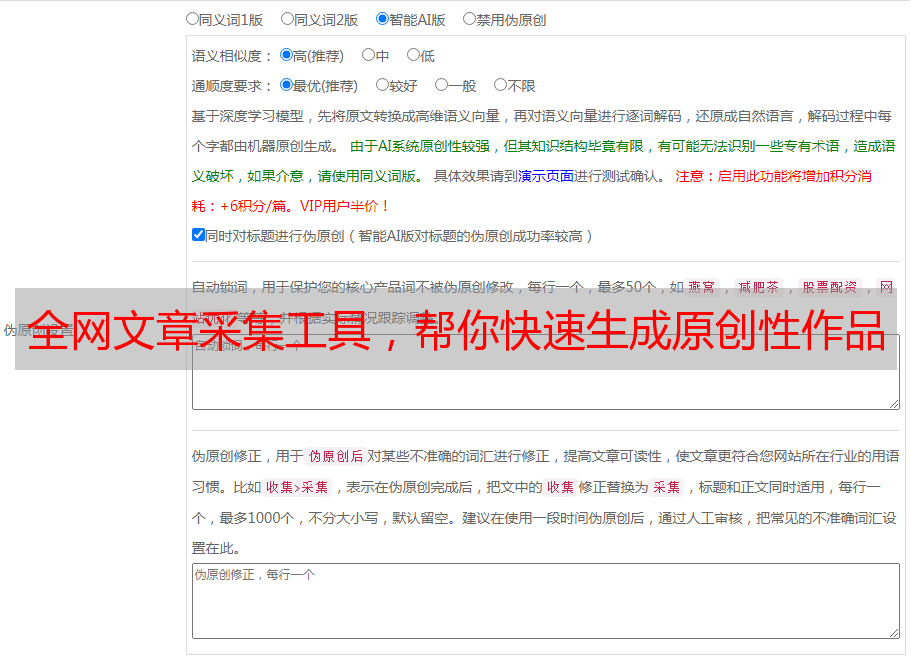The height and width of the screenshot is (658, 911).
Task: Click the 减肥茶 example keyword tag
Action: click(759, 287)
